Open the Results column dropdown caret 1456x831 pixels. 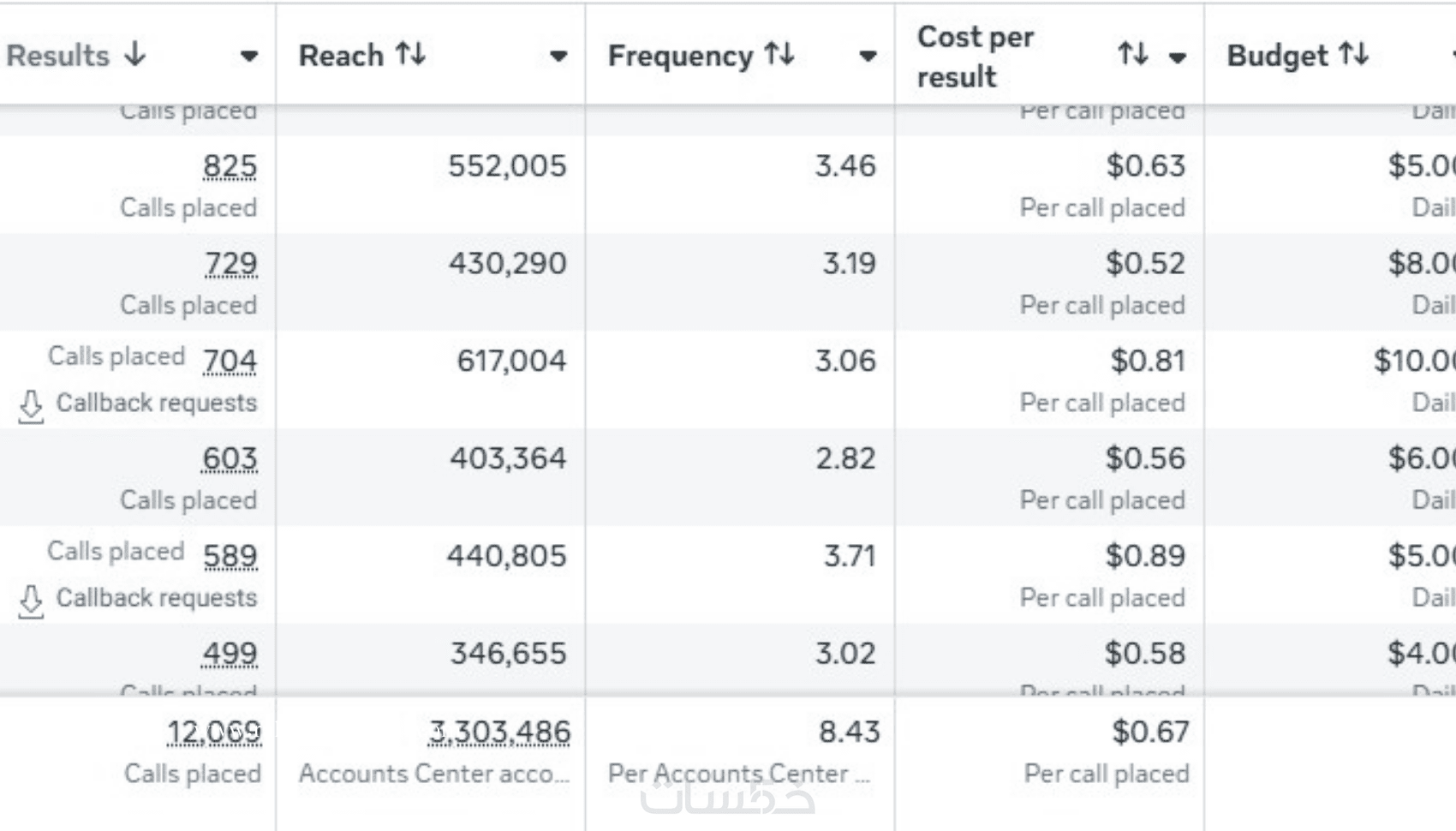(x=249, y=57)
